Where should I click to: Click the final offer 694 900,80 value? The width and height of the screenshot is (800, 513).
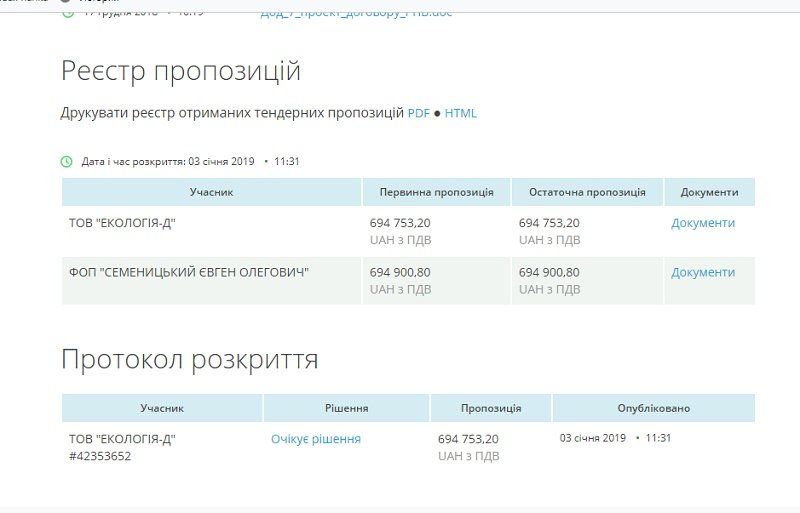pos(549,273)
